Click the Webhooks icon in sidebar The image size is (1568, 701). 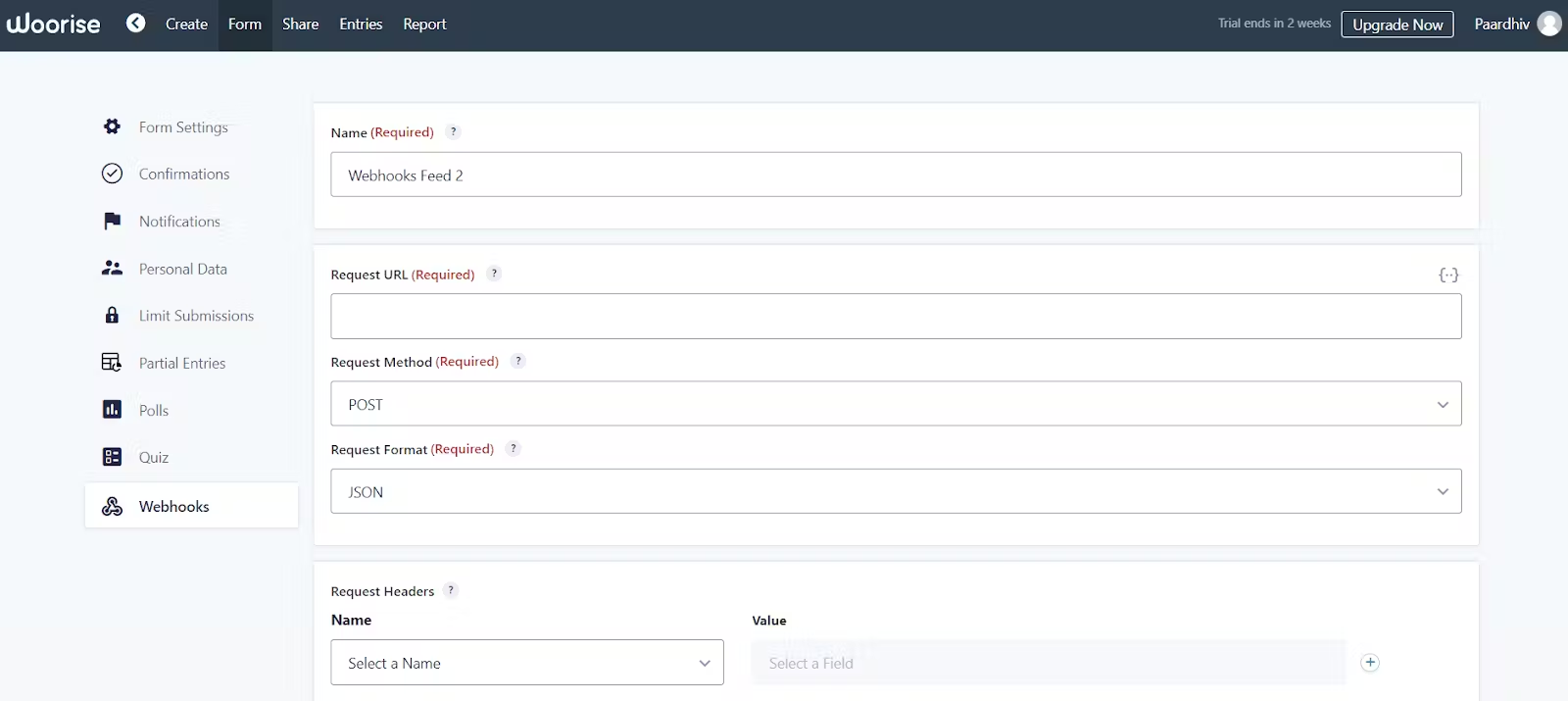(113, 506)
